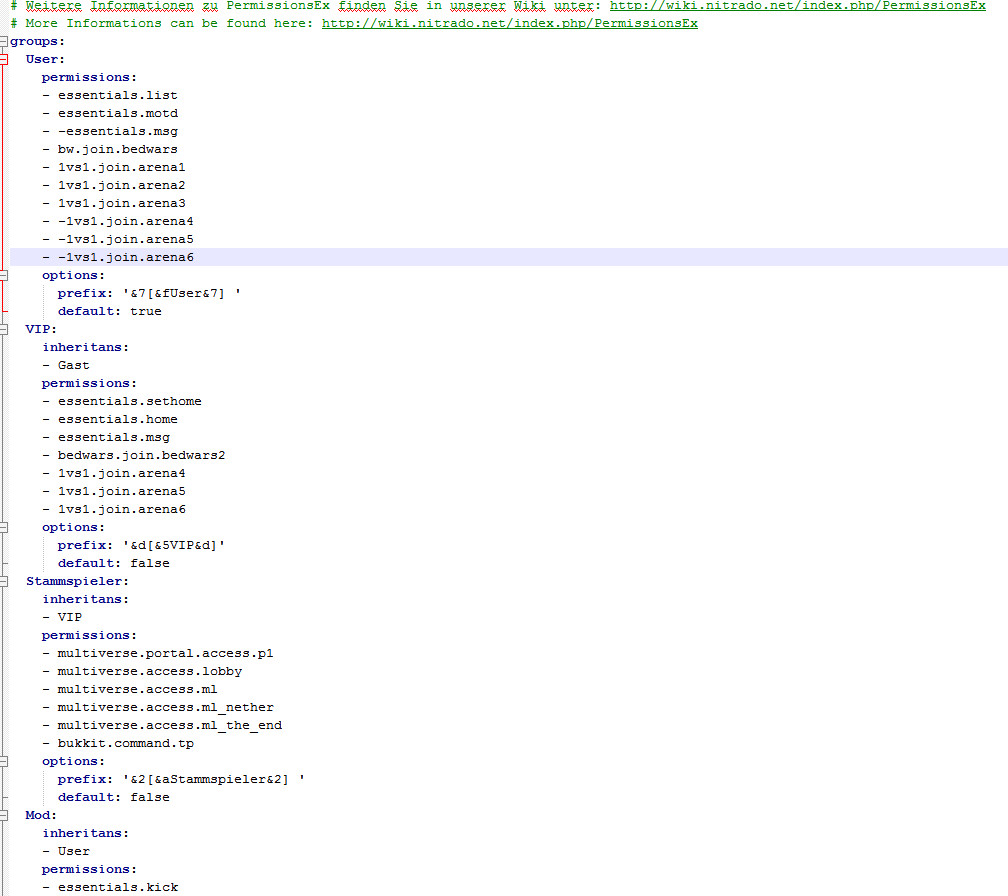
Task: Click the '1vs1.join.arena3' permission
Action: click(122, 203)
